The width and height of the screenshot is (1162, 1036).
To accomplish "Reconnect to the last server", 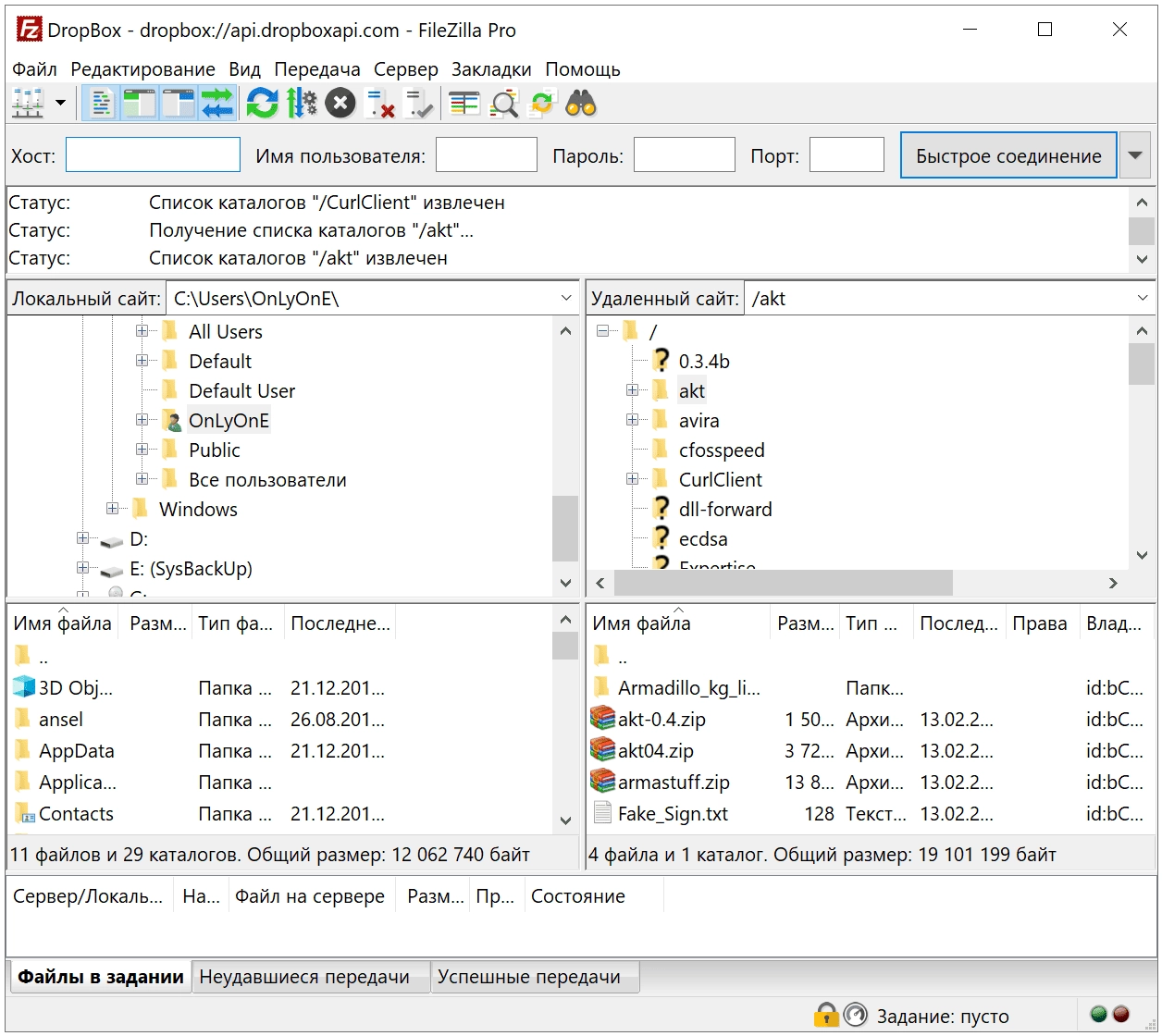I will pos(418,103).
